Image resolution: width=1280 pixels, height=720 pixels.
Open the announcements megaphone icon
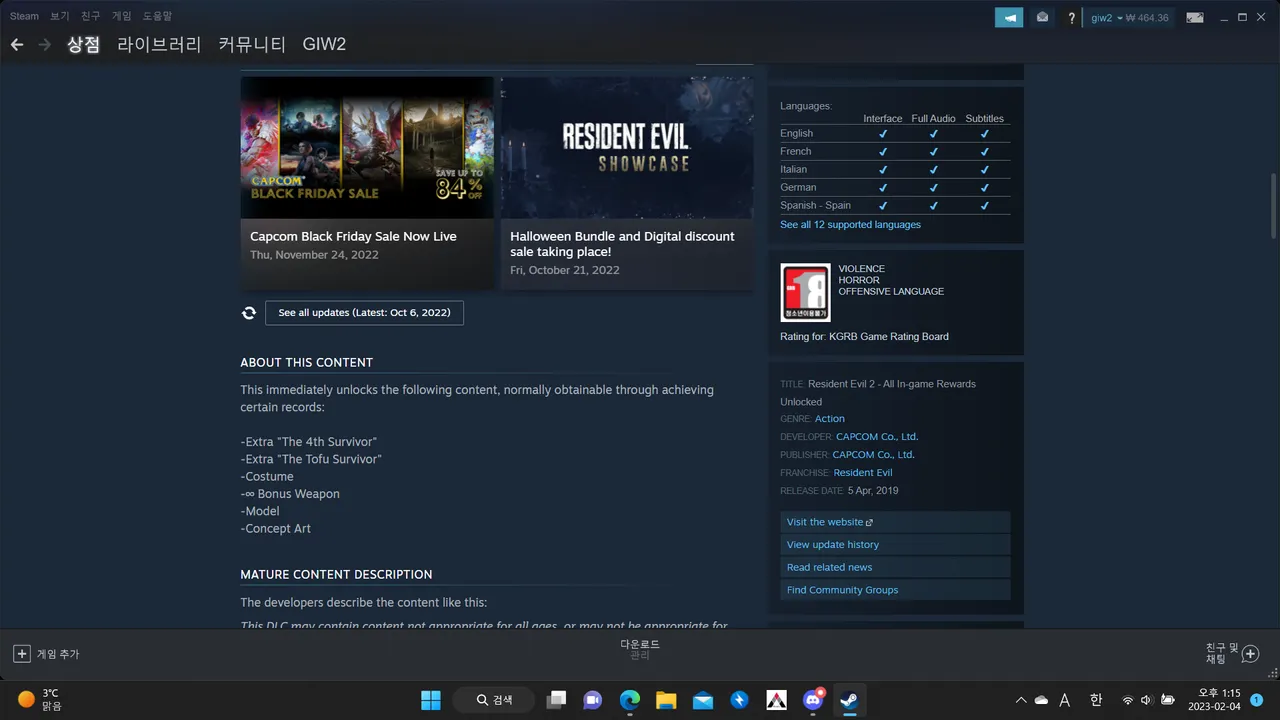(1009, 17)
